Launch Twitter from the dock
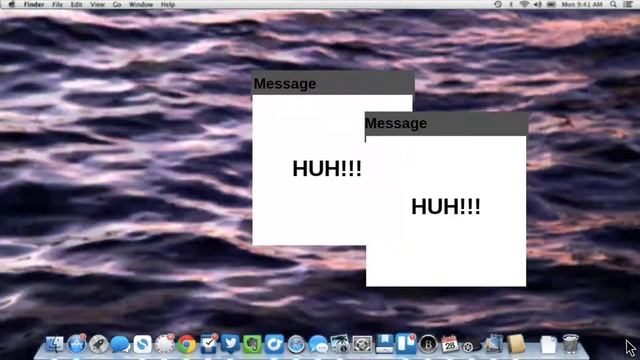Image resolution: width=640 pixels, height=360 pixels. (x=231, y=344)
